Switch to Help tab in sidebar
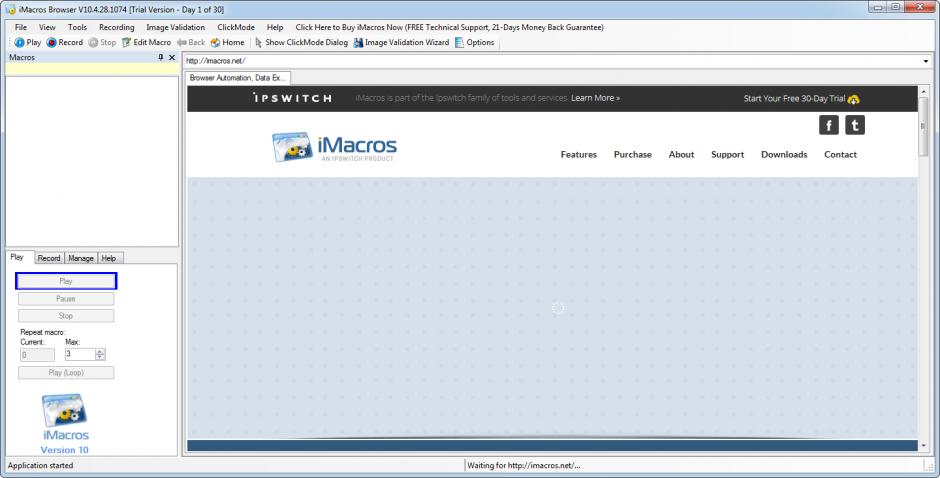Viewport: 940px width, 478px height. click(x=110, y=258)
